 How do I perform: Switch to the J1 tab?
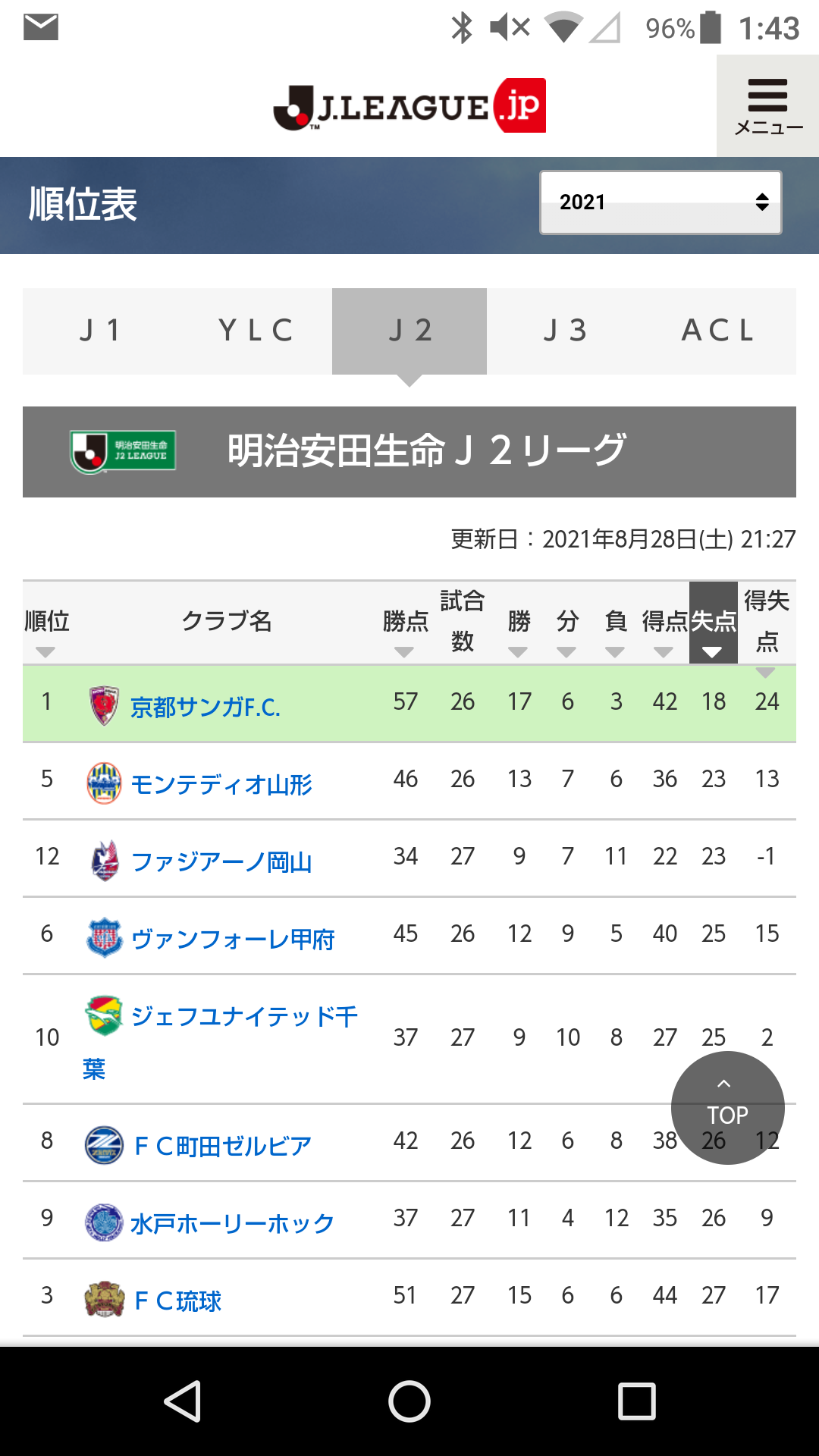pos(101,331)
